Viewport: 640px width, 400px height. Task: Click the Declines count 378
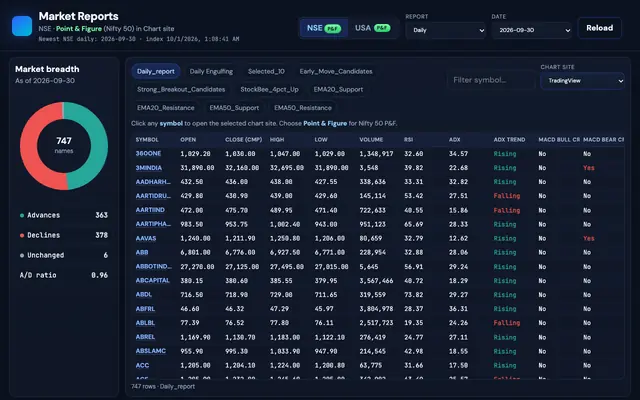[x=101, y=235]
